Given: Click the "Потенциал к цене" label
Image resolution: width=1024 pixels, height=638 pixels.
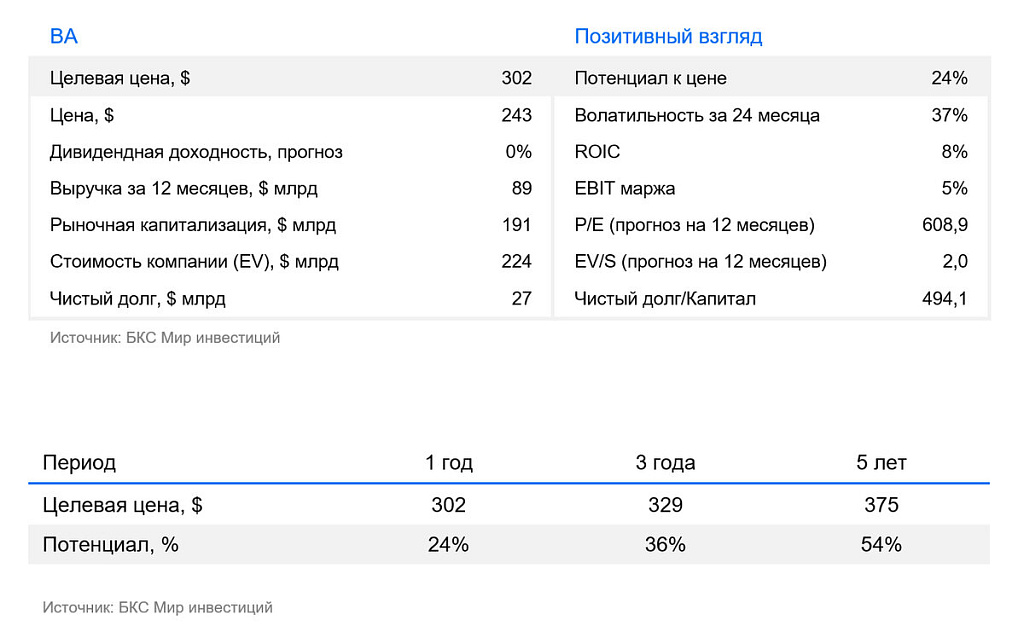Looking at the screenshot, I should (x=650, y=78).
